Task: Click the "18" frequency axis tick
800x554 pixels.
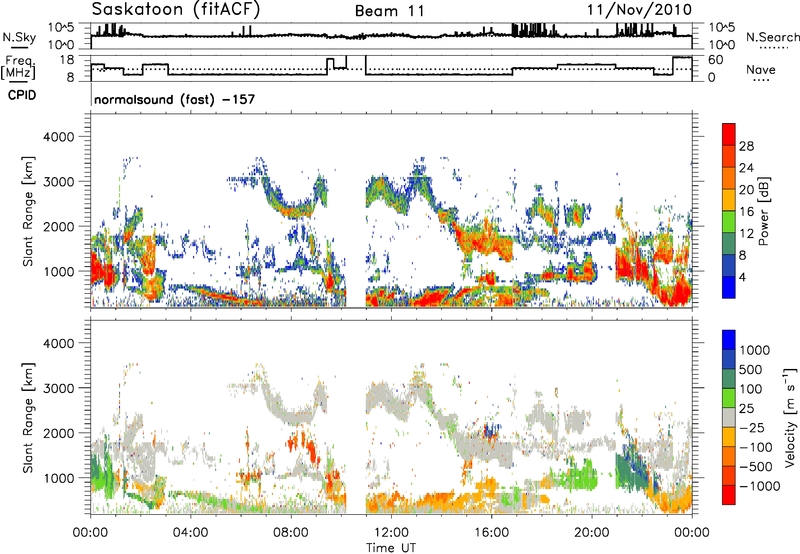Action: click(67, 60)
